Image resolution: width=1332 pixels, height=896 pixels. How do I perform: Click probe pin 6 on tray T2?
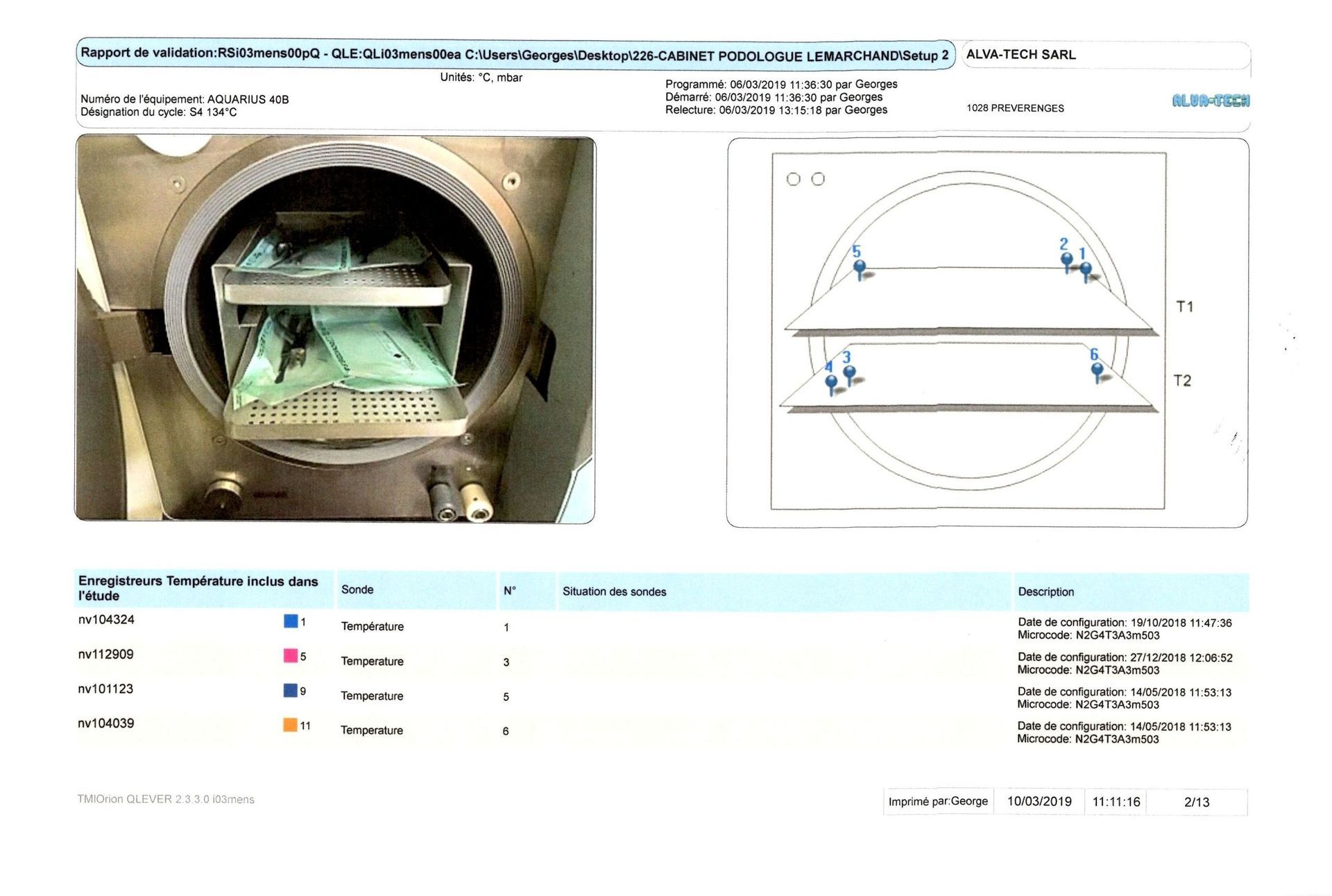1097,370
